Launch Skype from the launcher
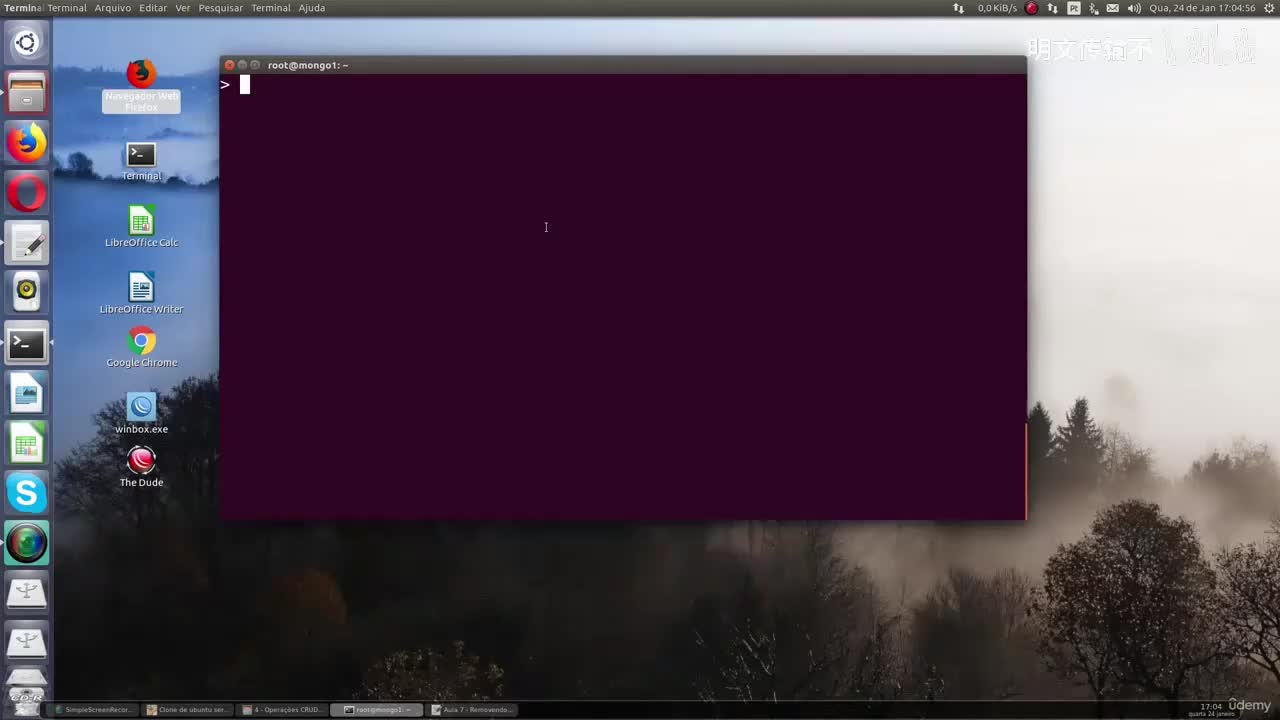The width and height of the screenshot is (1280, 720). click(26, 493)
